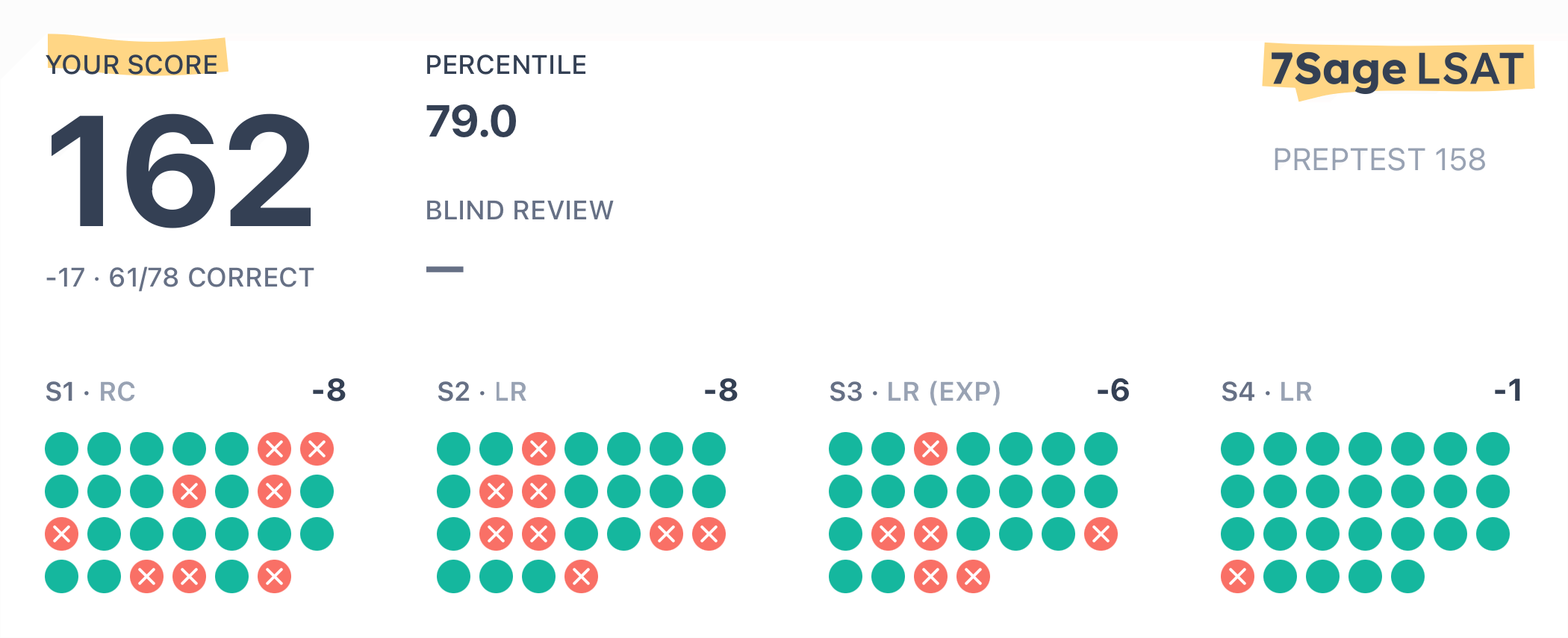Select the last green dot in S4 LR
This screenshot has height=638, width=1568.
tap(1407, 577)
